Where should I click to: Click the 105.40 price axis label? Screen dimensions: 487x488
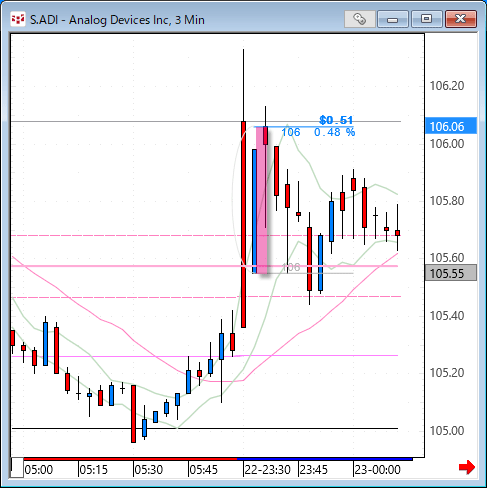tap(447, 315)
